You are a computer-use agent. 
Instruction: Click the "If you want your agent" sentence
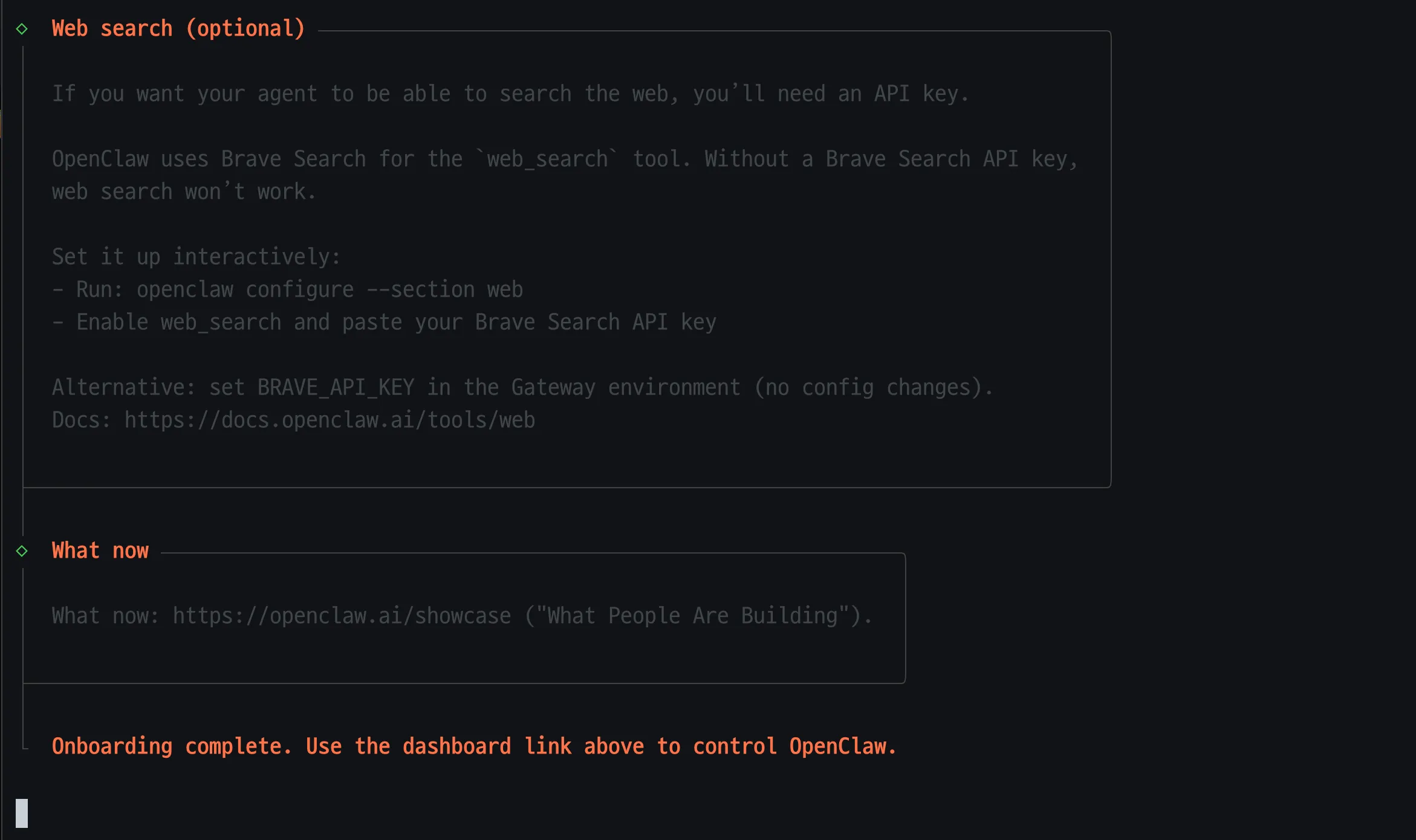point(510,94)
